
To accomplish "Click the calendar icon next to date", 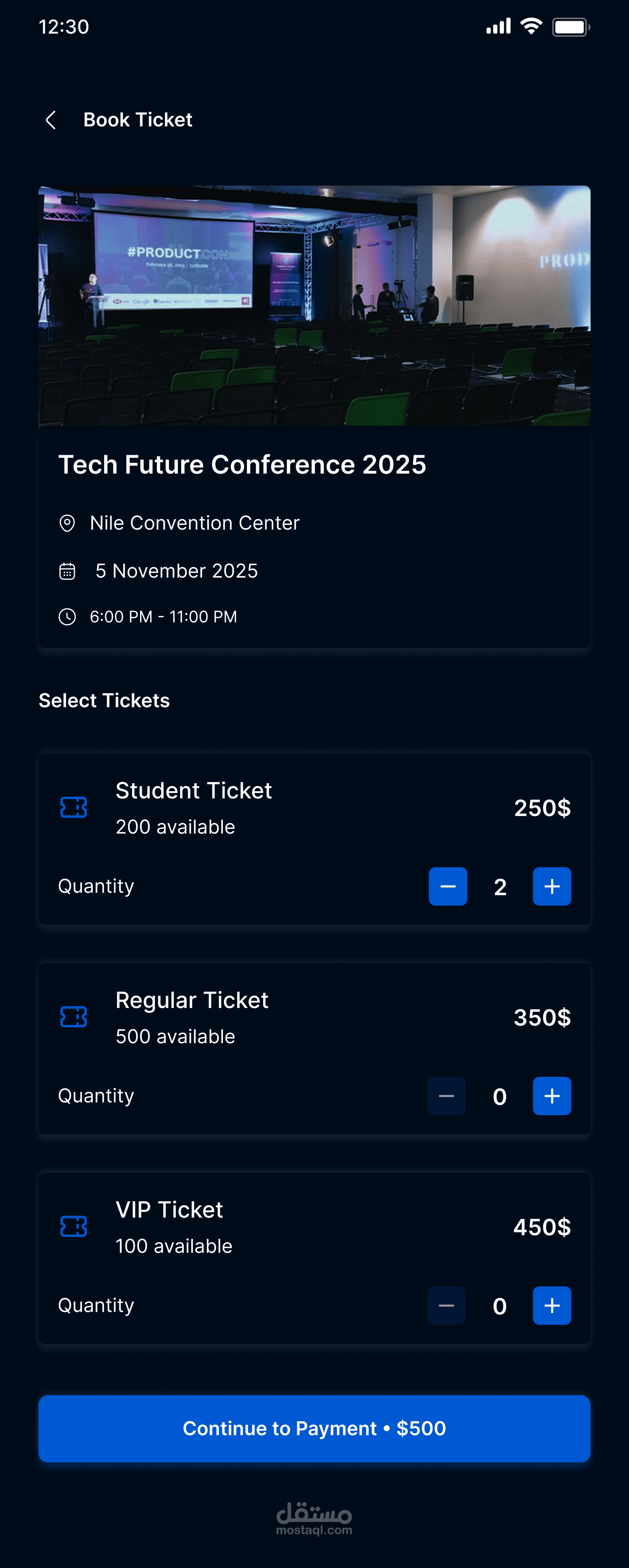I will [67, 571].
